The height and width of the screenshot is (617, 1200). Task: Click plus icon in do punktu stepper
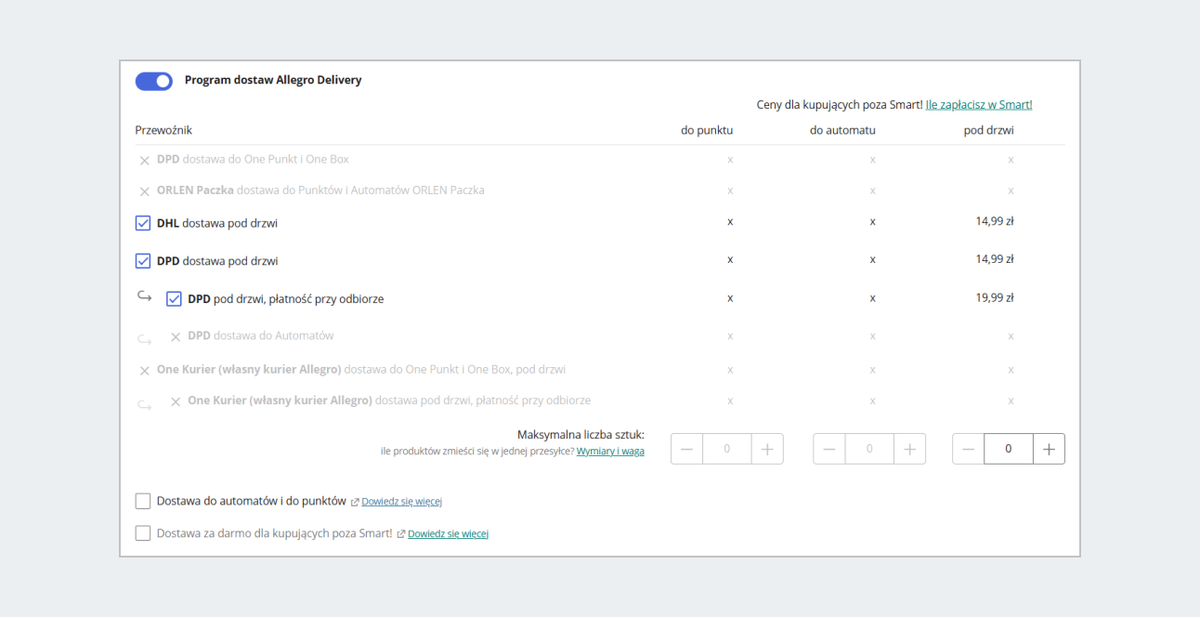coord(767,449)
